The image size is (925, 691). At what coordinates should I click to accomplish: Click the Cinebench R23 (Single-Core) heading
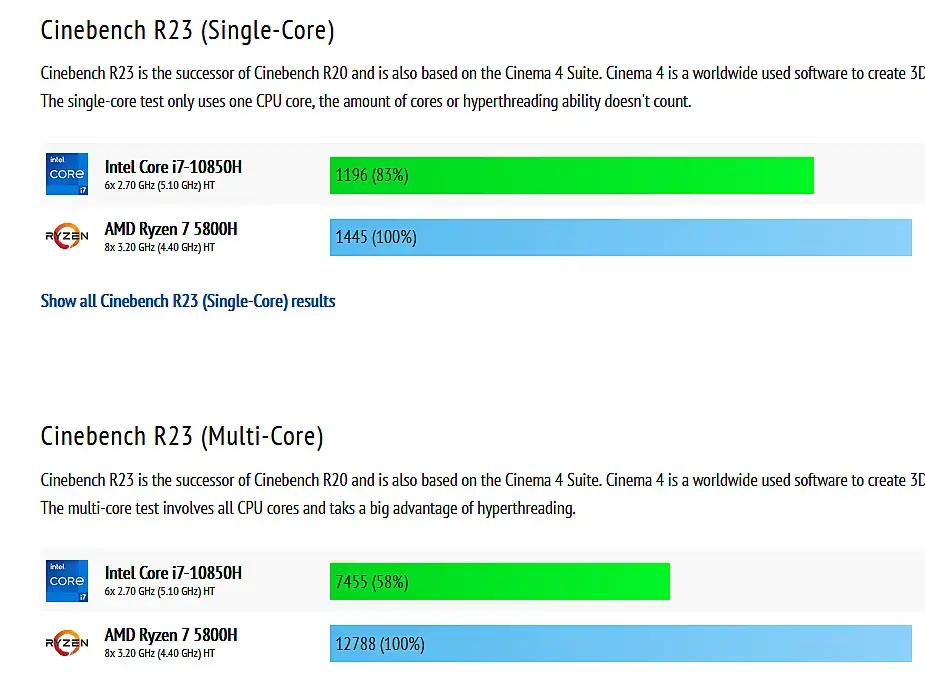(187, 31)
